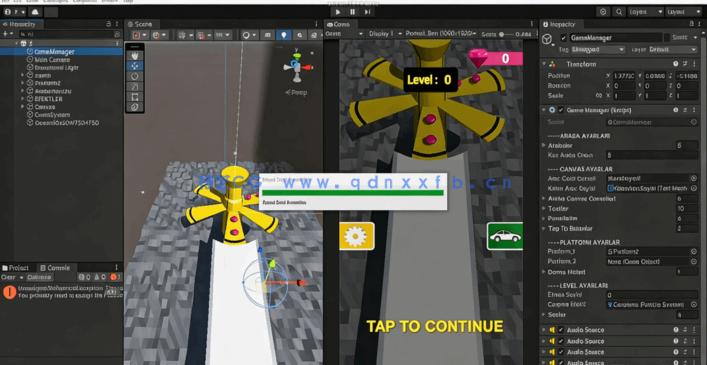Click the Step frame button
This screenshot has width=707, height=365.
pos(367,12)
